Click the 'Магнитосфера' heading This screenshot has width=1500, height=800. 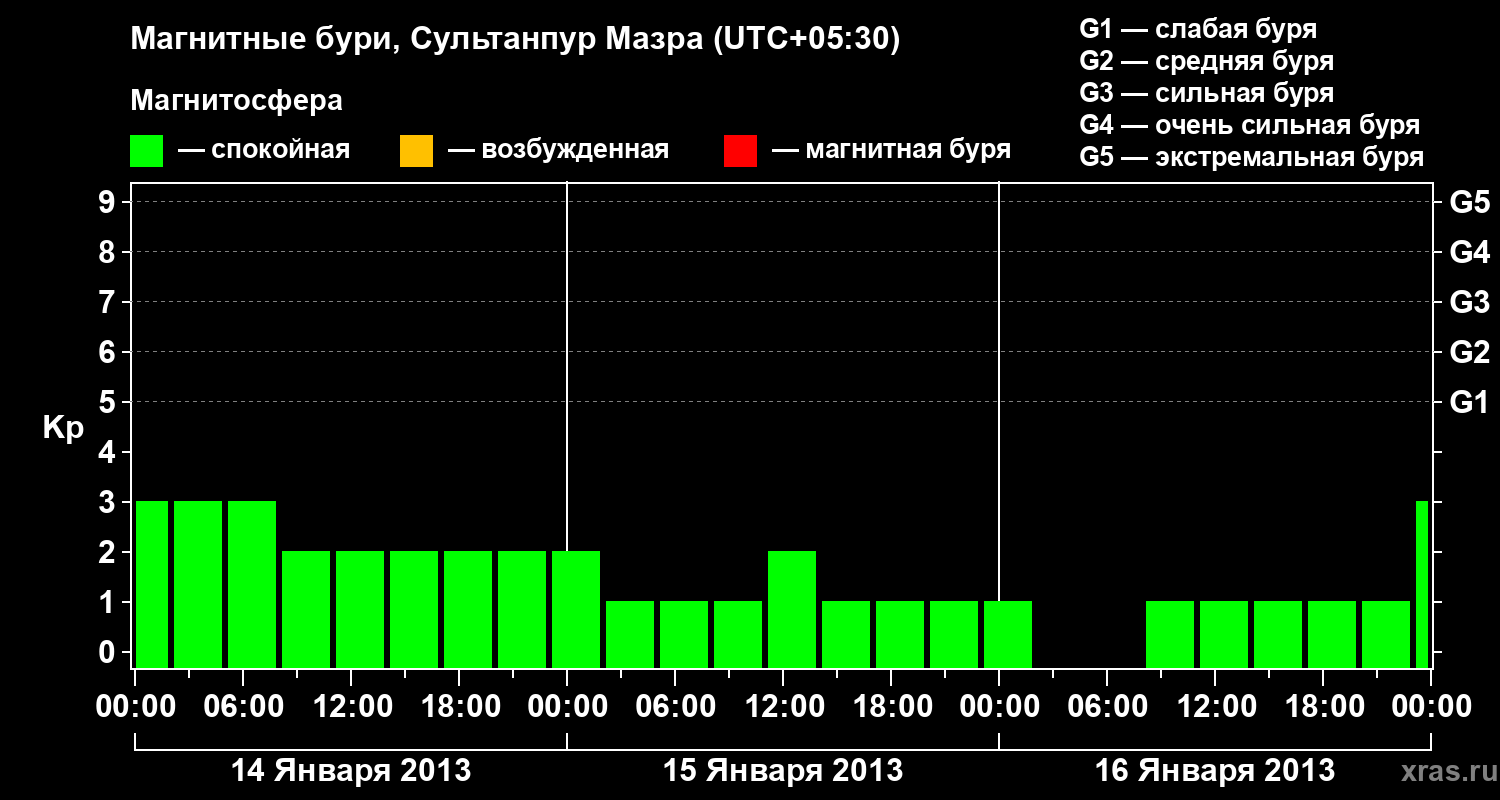[237, 101]
